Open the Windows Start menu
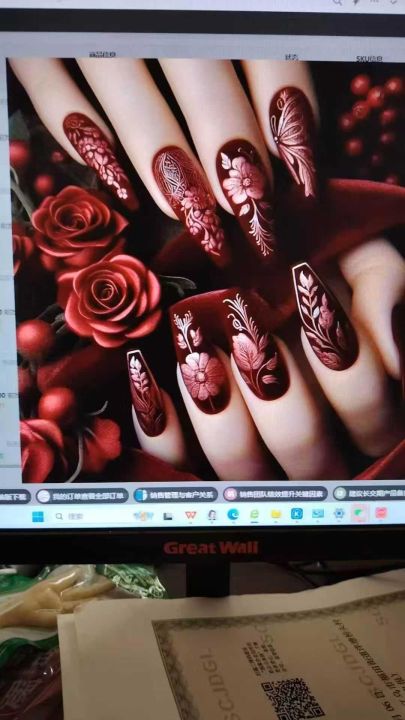The width and height of the screenshot is (405, 720). click(38, 516)
